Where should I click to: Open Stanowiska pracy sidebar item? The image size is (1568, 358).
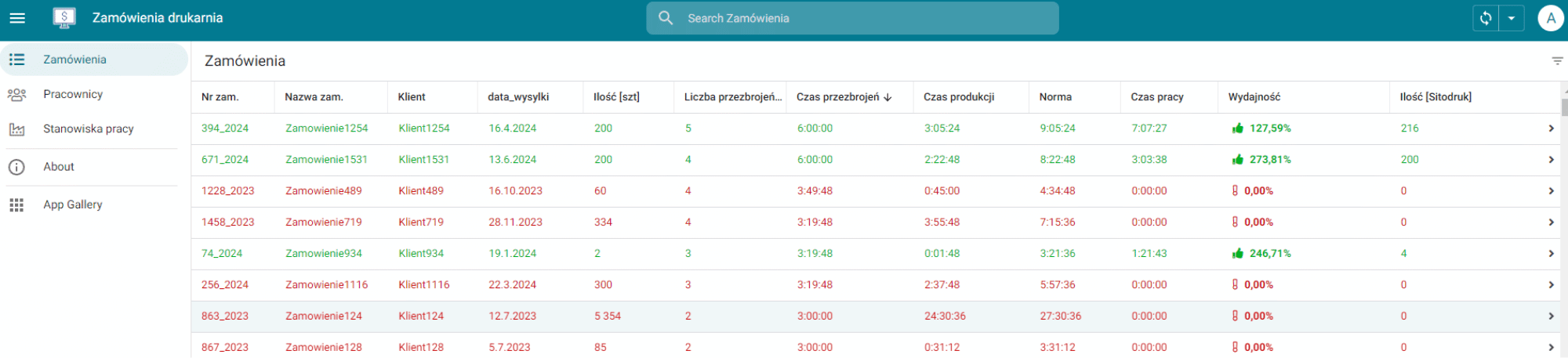(88, 128)
